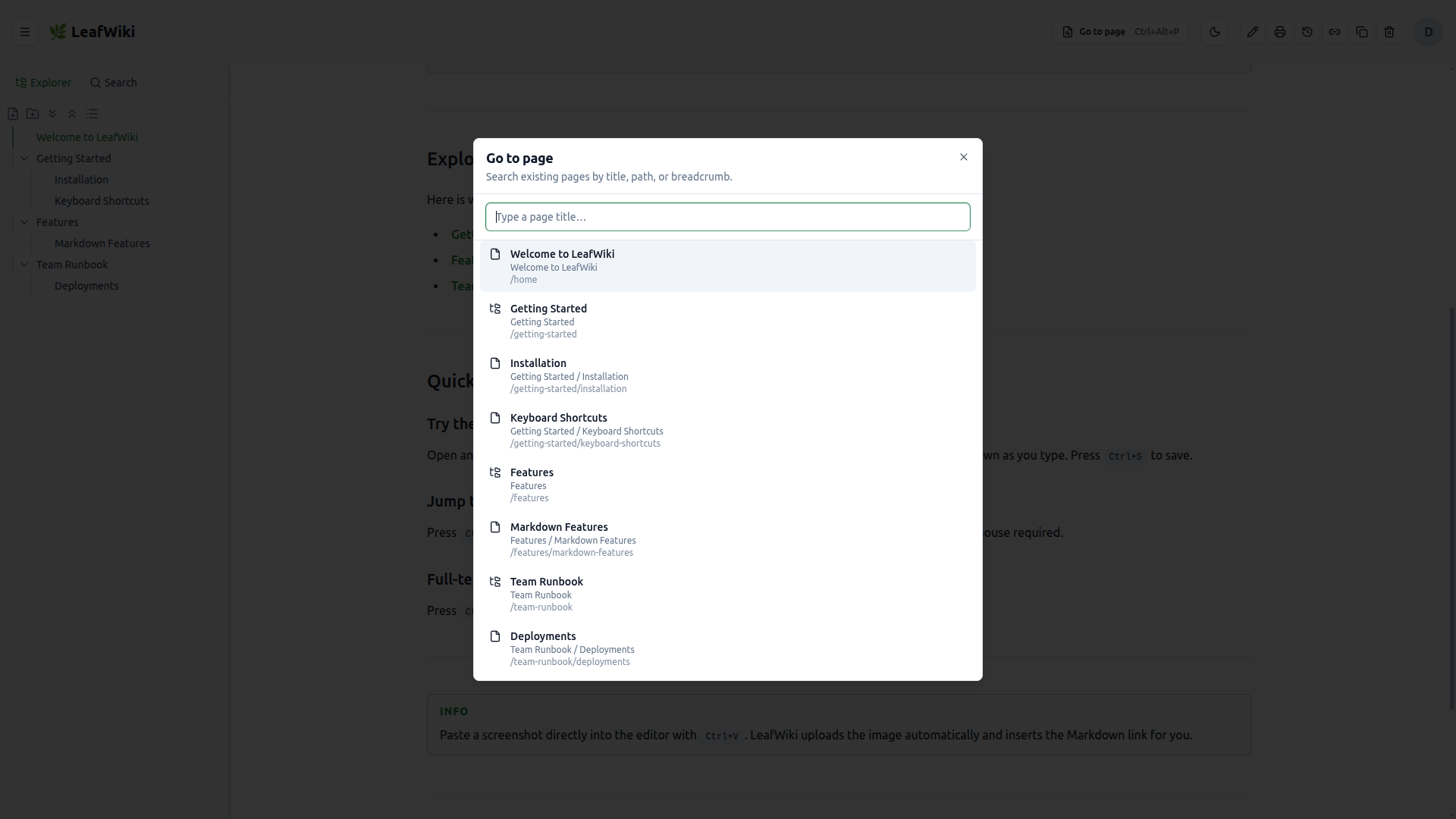Close the Go to page dialog
Screen dimensions: 1456x819
(x=964, y=157)
